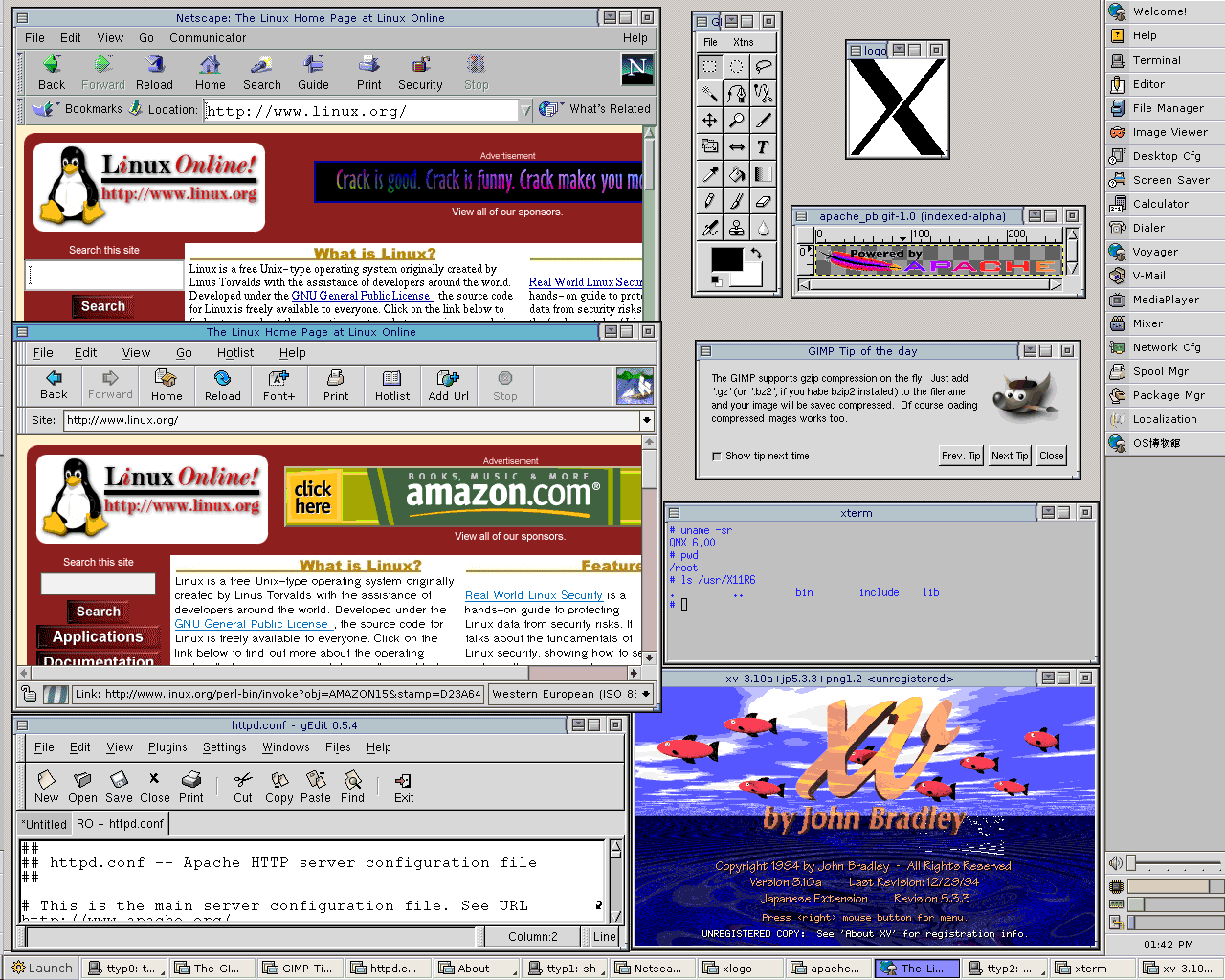Image resolution: width=1225 pixels, height=980 pixels.
Task: Click GNU General Public License link in Netscape
Action: pos(361,296)
